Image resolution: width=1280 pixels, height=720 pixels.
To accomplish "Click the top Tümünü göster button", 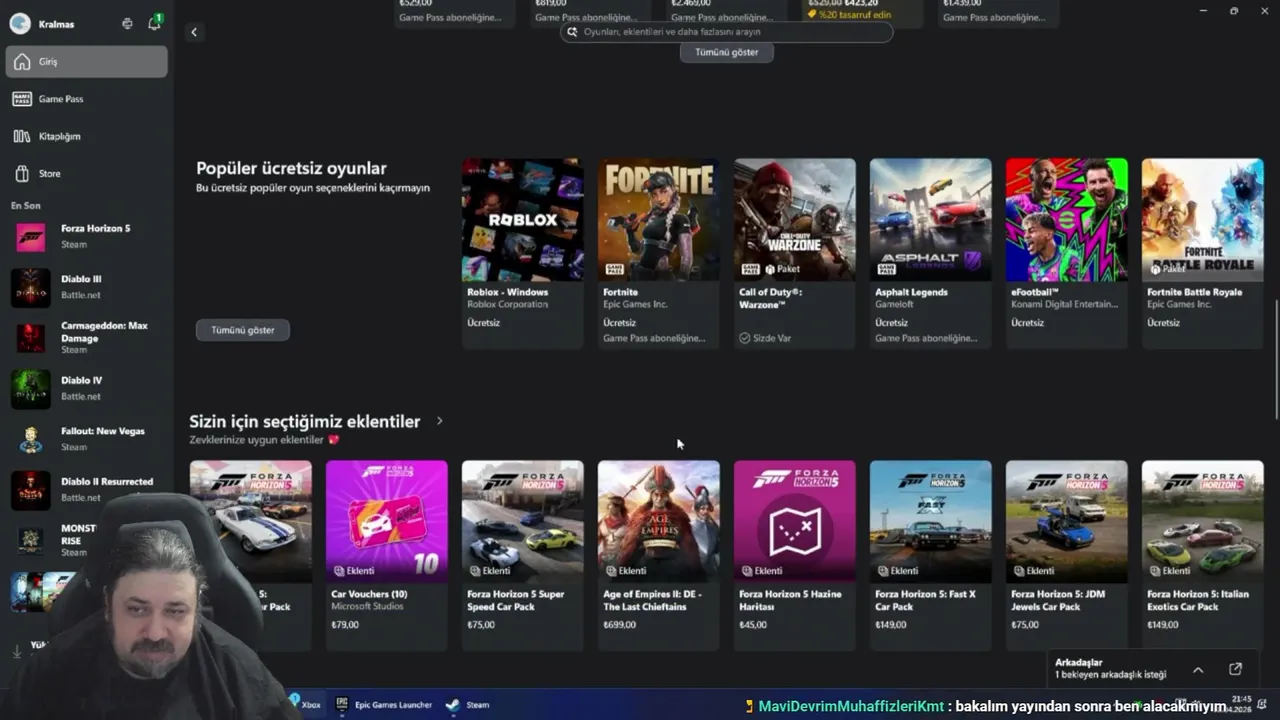I will pos(726,52).
